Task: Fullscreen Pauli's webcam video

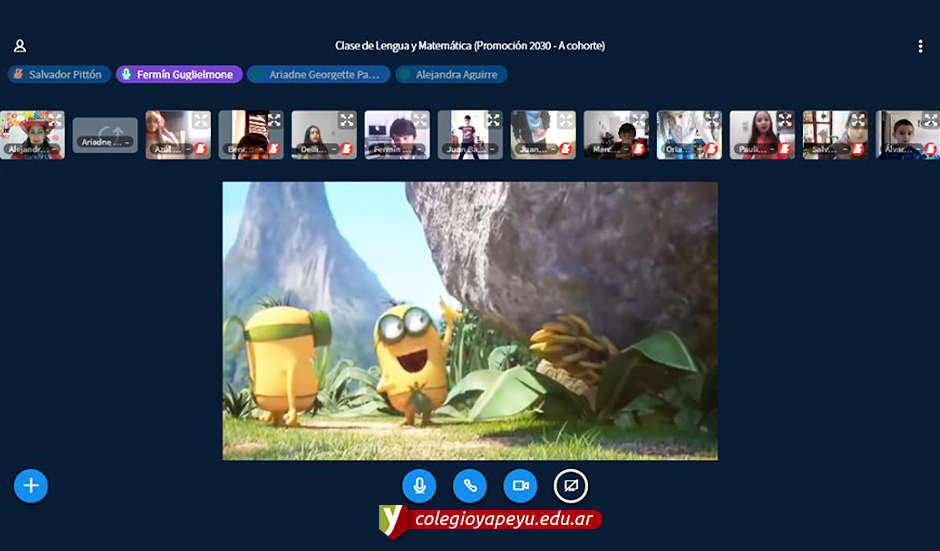Action: [x=785, y=120]
